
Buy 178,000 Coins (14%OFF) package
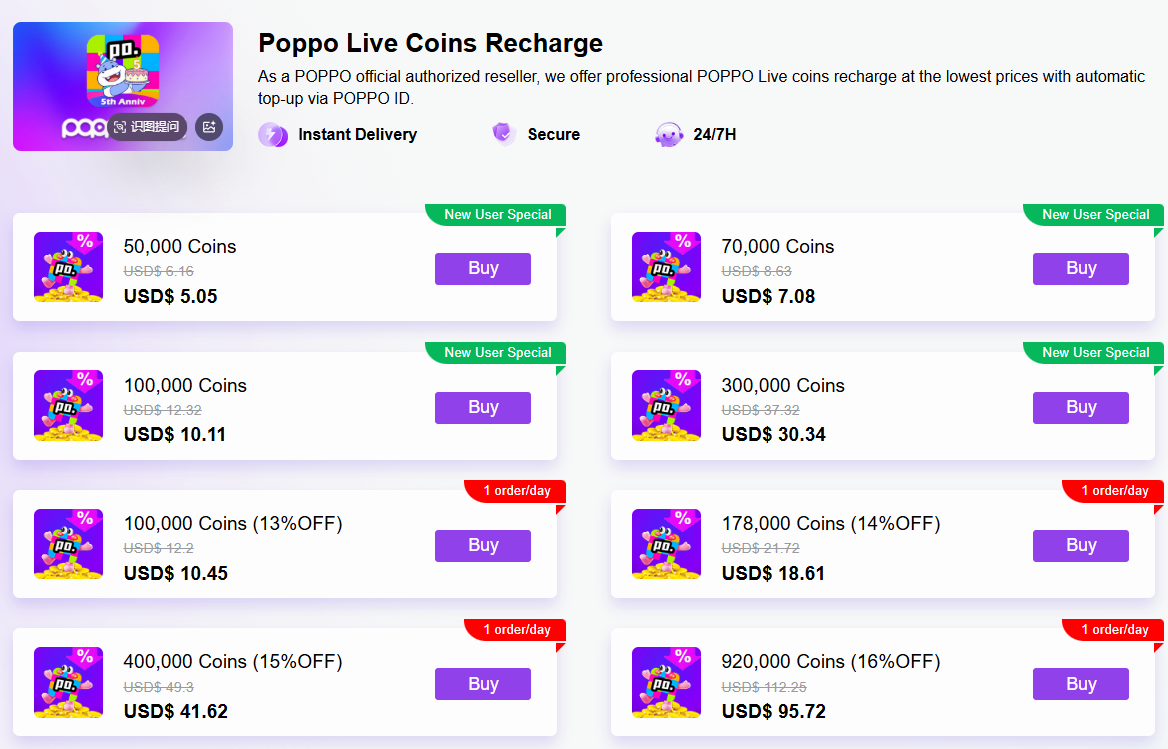click(x=1080, y=546)
